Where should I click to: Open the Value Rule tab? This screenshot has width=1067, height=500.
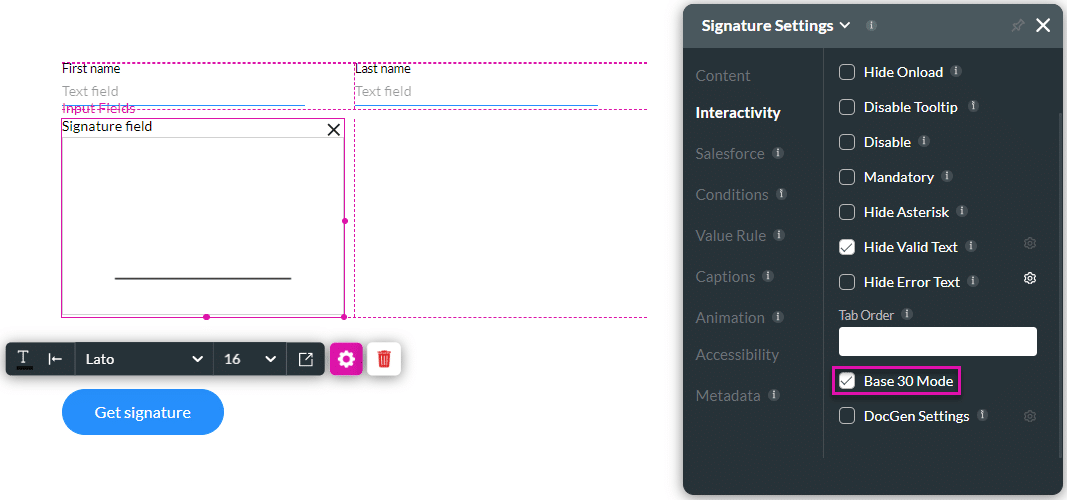[730, 235]
